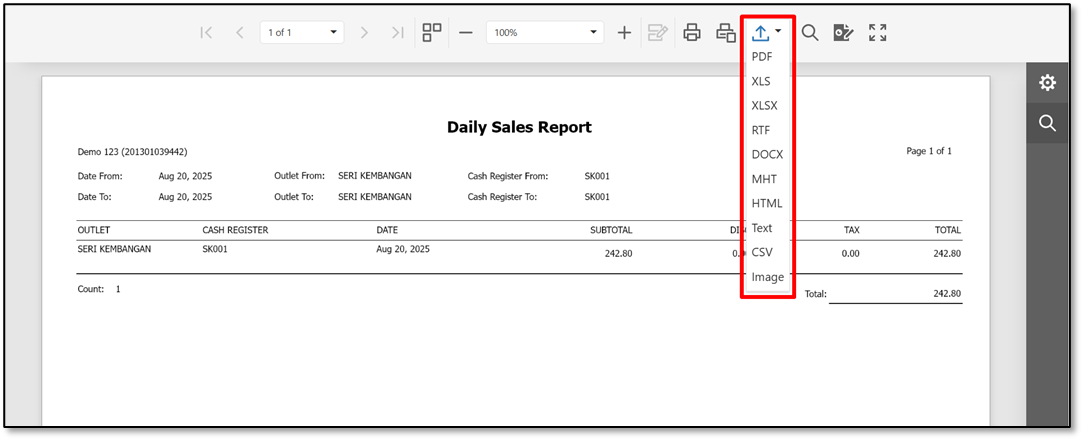Viewport: 1084px width, 440px height.
Task: Click the export options edit icon
Action: (x=843, y=33)
